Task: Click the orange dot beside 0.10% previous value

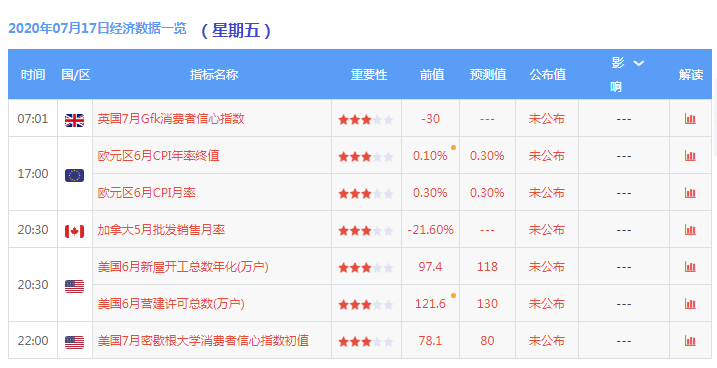Action: (x=453, y=148)
